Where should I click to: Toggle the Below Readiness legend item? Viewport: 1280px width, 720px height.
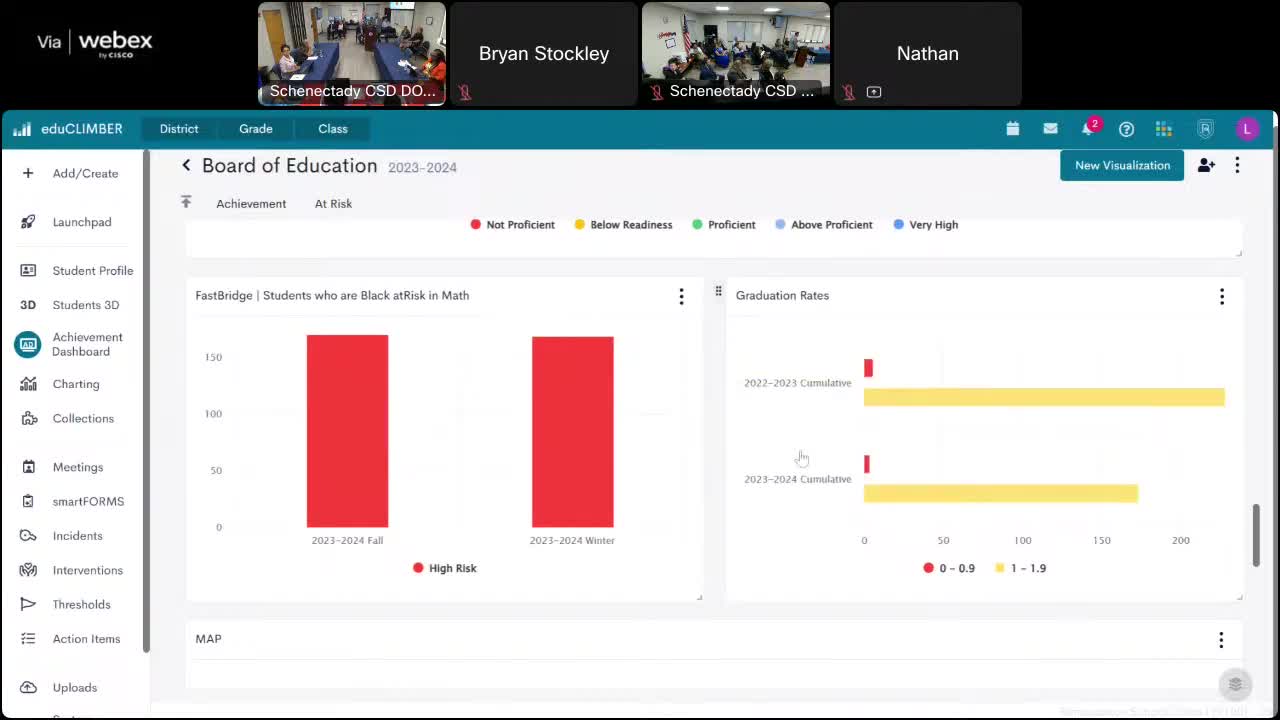[623, 225]
